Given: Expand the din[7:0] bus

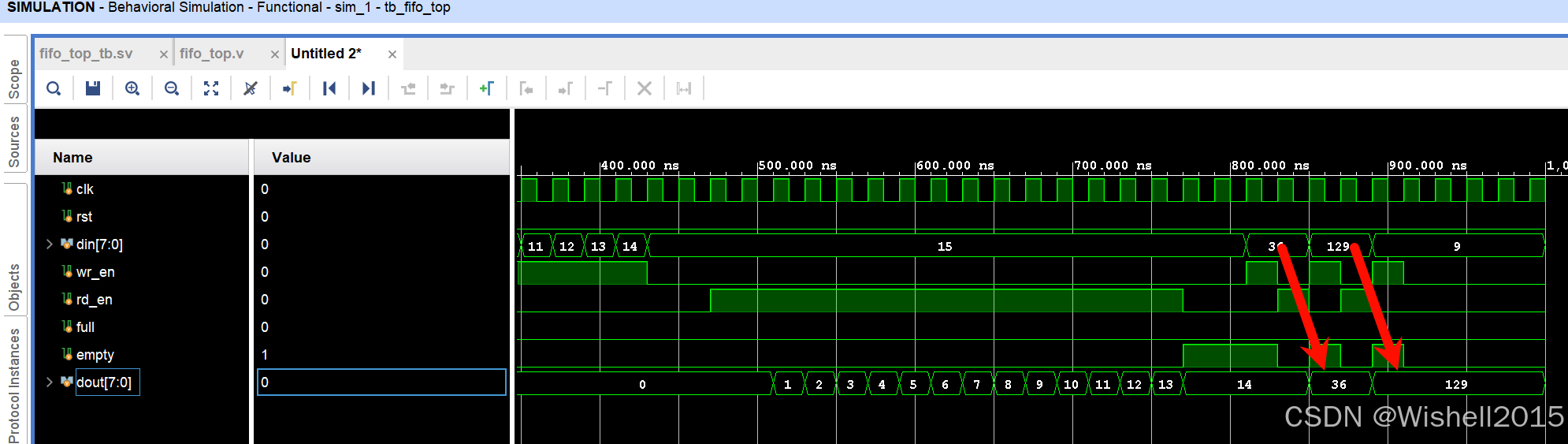Looking at the screenshot, I should (x=50, y=244).
